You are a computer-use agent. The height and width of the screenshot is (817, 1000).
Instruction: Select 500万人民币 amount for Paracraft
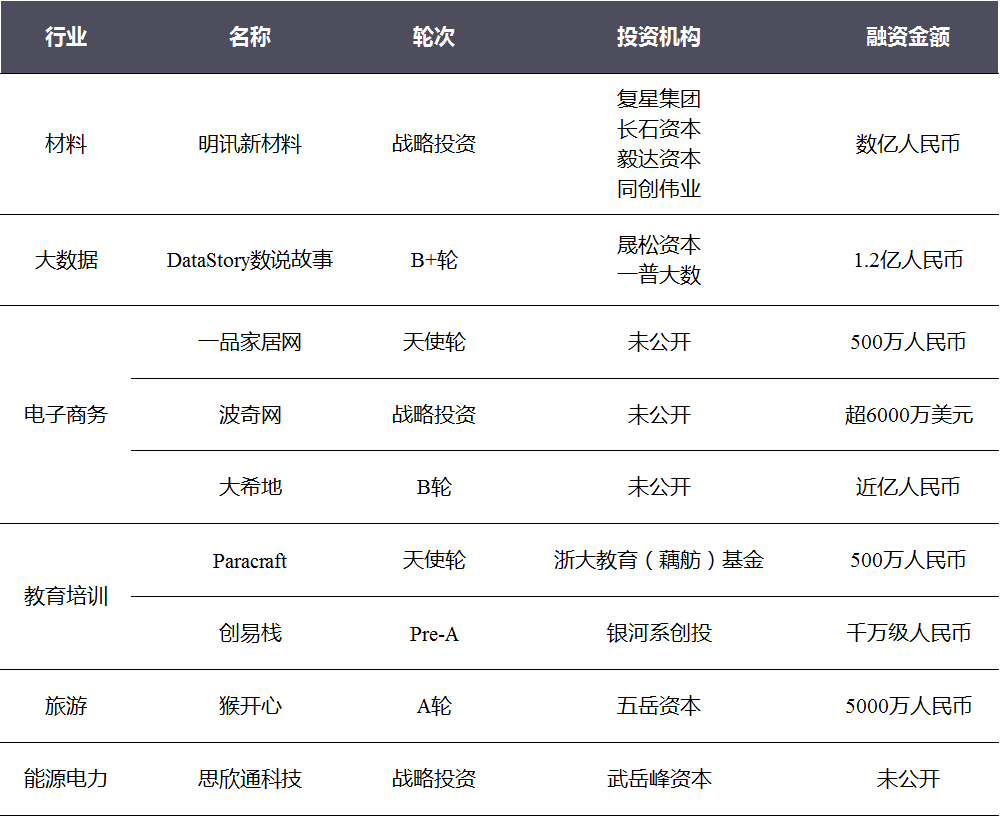click(x=908, y=560)
